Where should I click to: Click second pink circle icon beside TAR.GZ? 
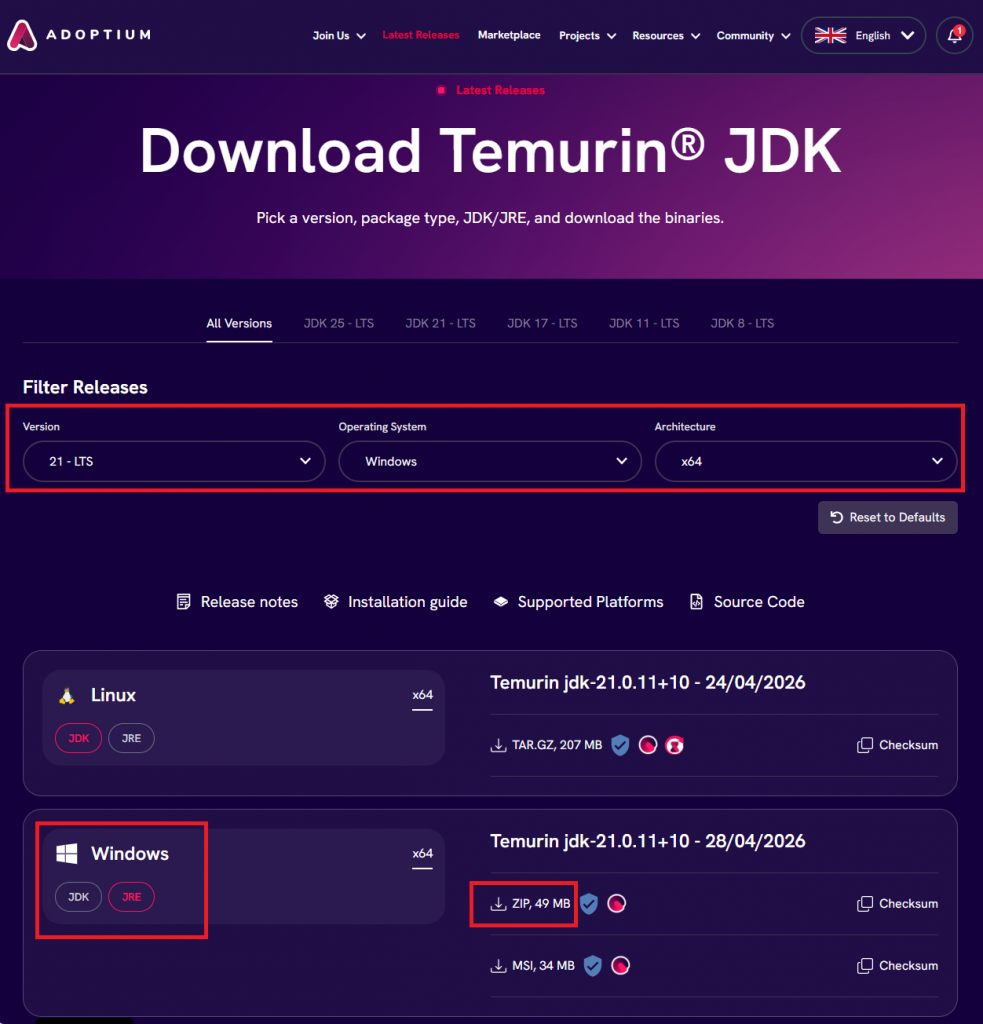coord(674,745)
